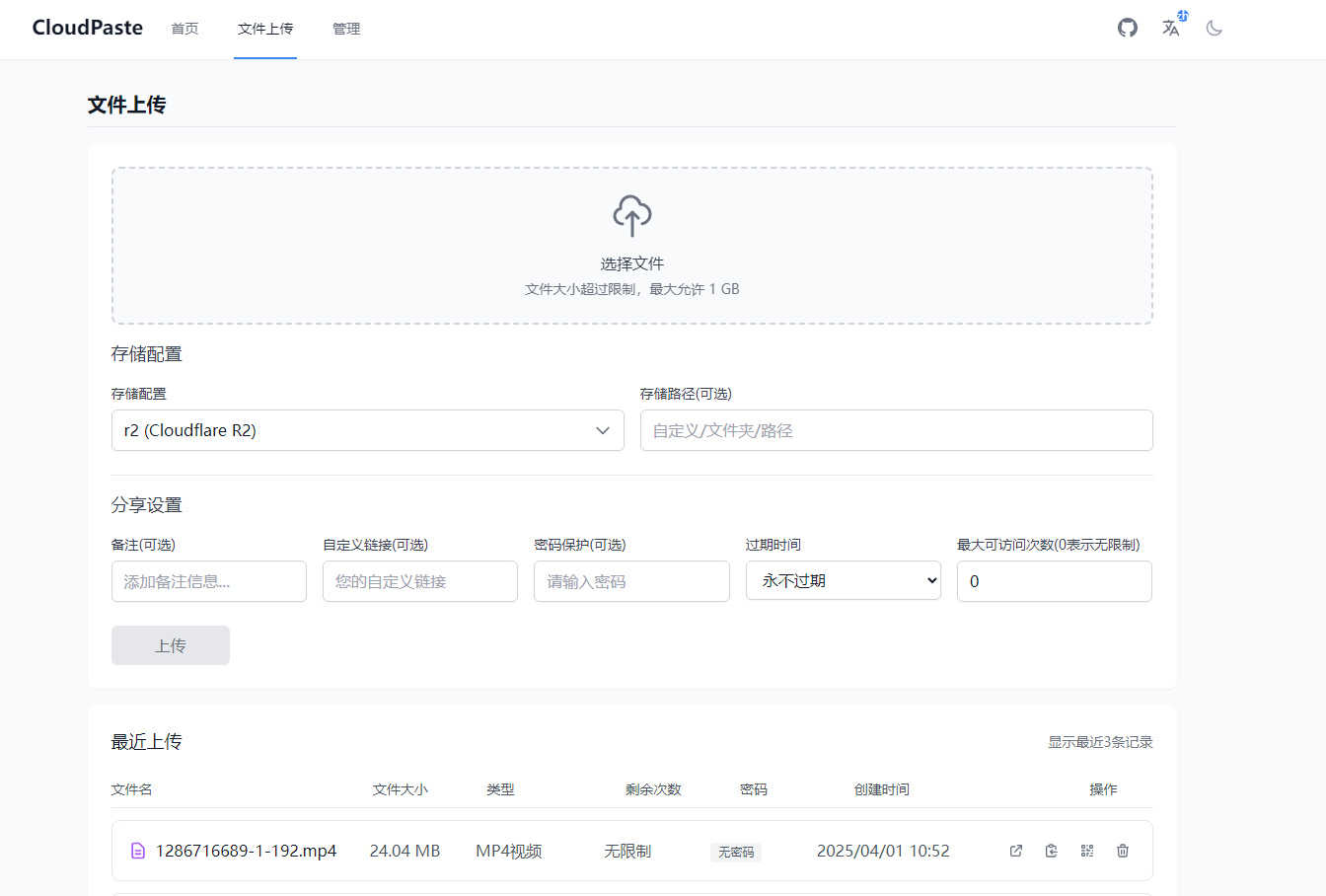Focus the 备注 input field
The height and width of the screenshot is (896, 1326).
[x=209, y=581]
